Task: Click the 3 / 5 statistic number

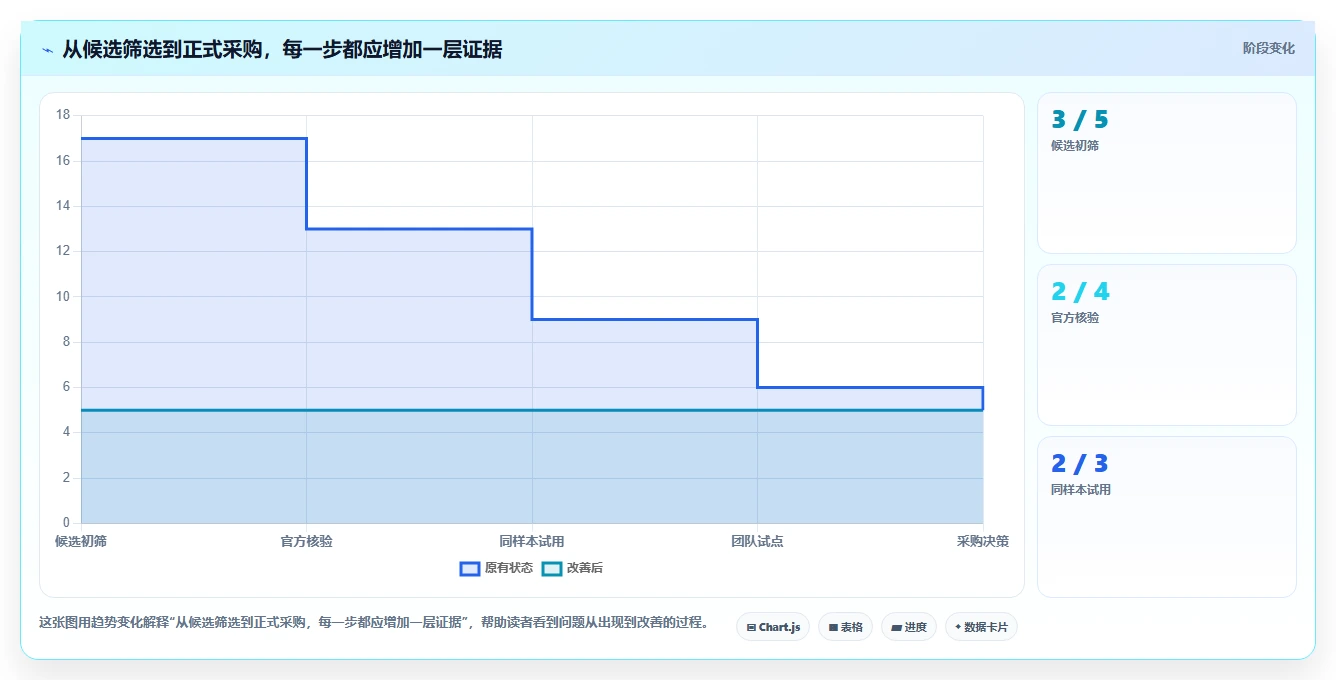Action: click(1080, 120)
